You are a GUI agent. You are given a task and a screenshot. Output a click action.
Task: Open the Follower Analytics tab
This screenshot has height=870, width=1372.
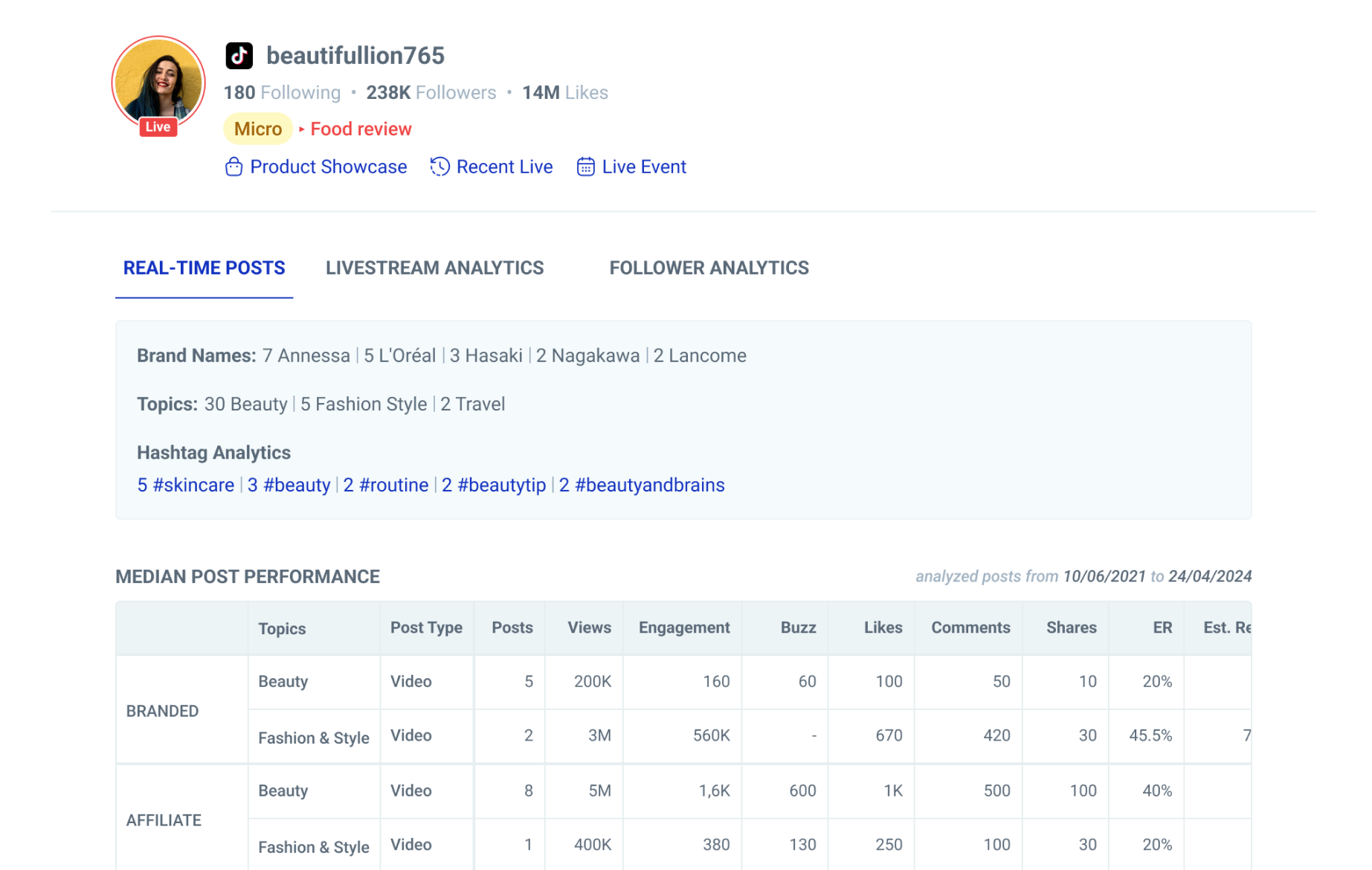pos(709,268)
